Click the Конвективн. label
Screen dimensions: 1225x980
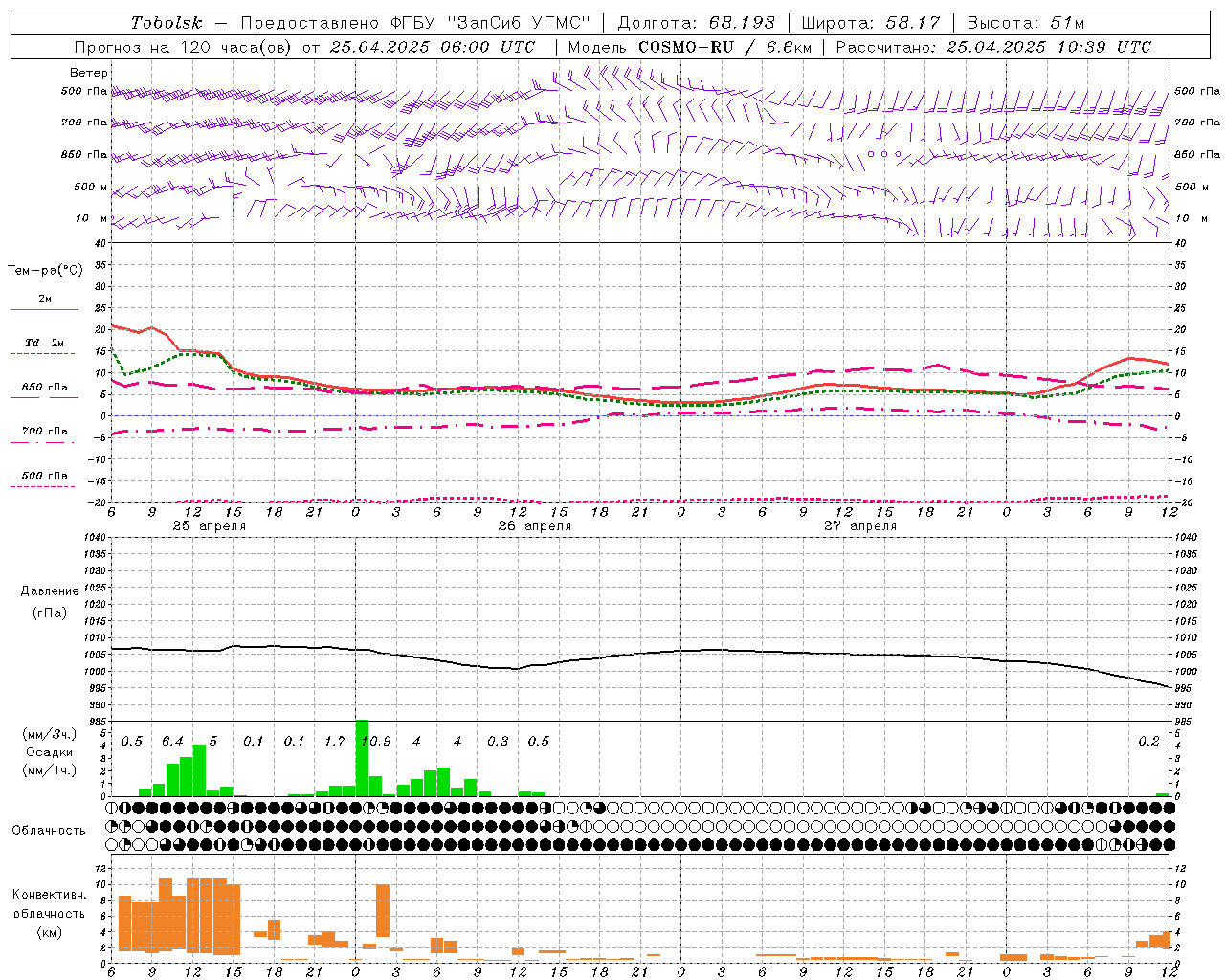coord(49,895)
